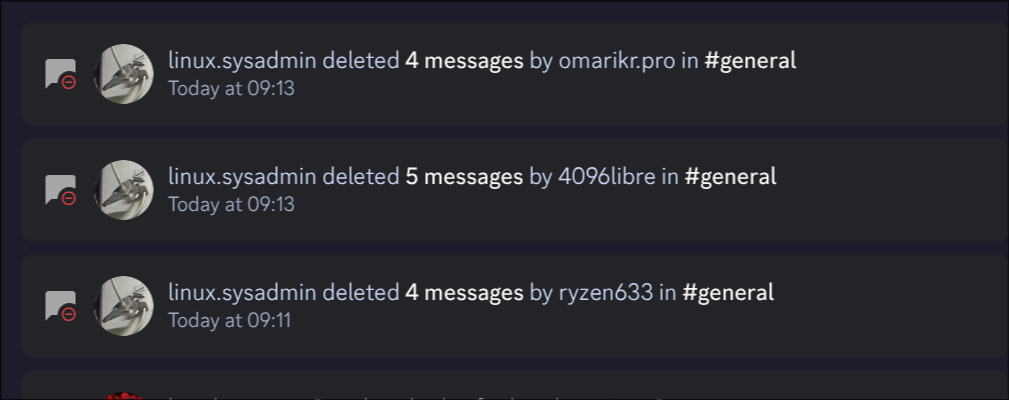Click linux.sysadmin avatar in ryzen633 entry
Image resolution: width=1009 pixels, height=400 pixels.
tap(123, 306)
